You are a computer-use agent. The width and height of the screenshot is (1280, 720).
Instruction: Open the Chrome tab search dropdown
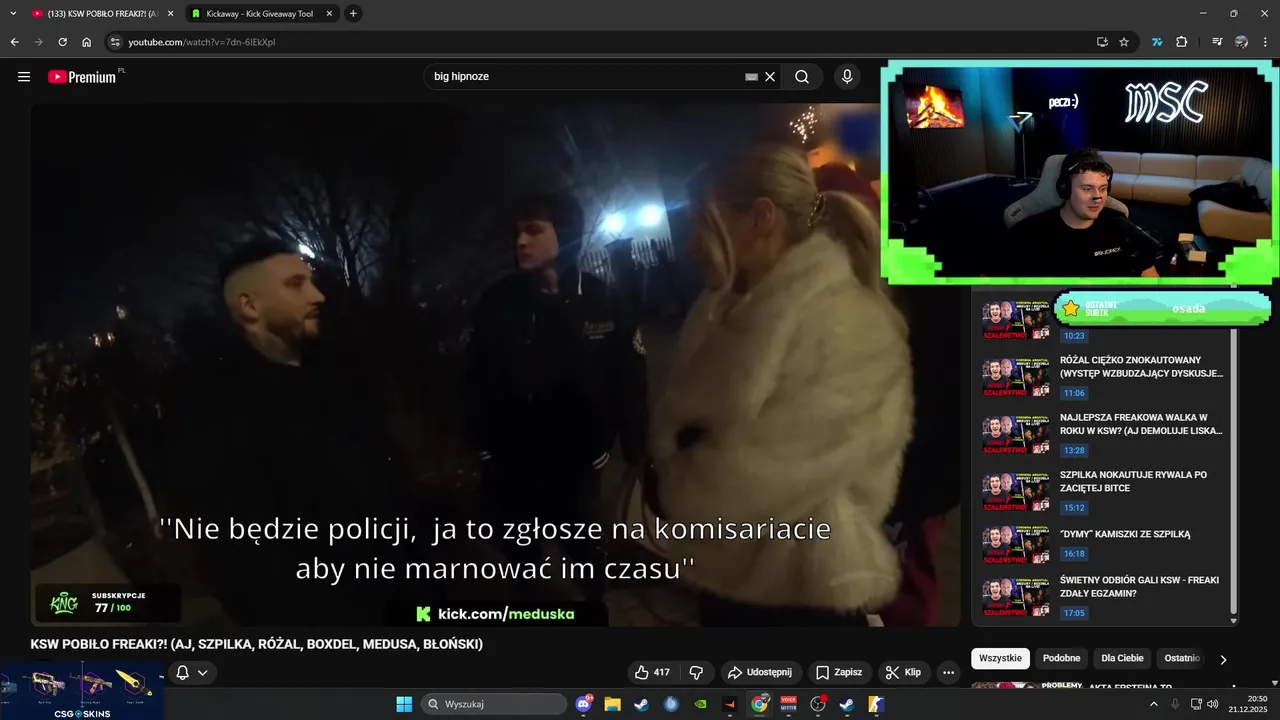(x=13, y=13)
